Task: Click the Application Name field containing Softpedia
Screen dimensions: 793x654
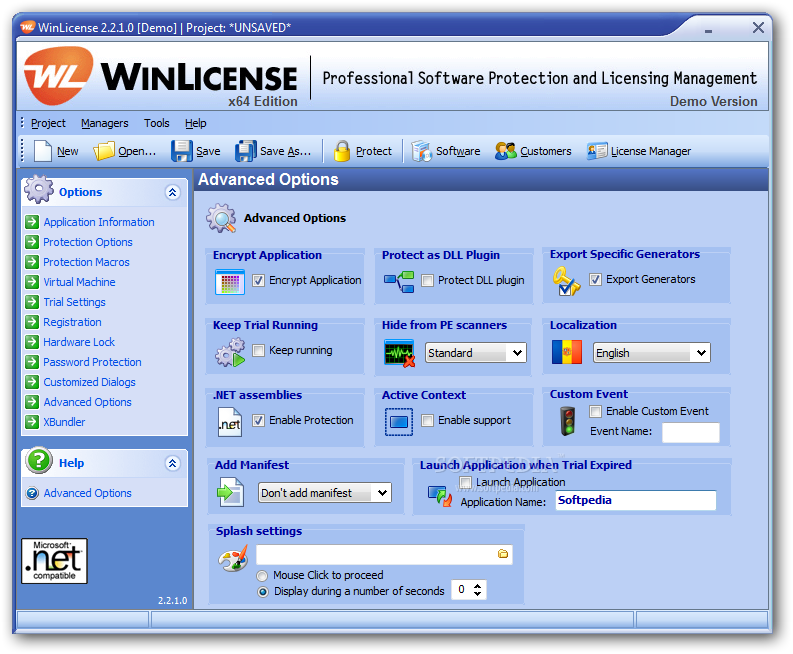Action: (636, 500)
